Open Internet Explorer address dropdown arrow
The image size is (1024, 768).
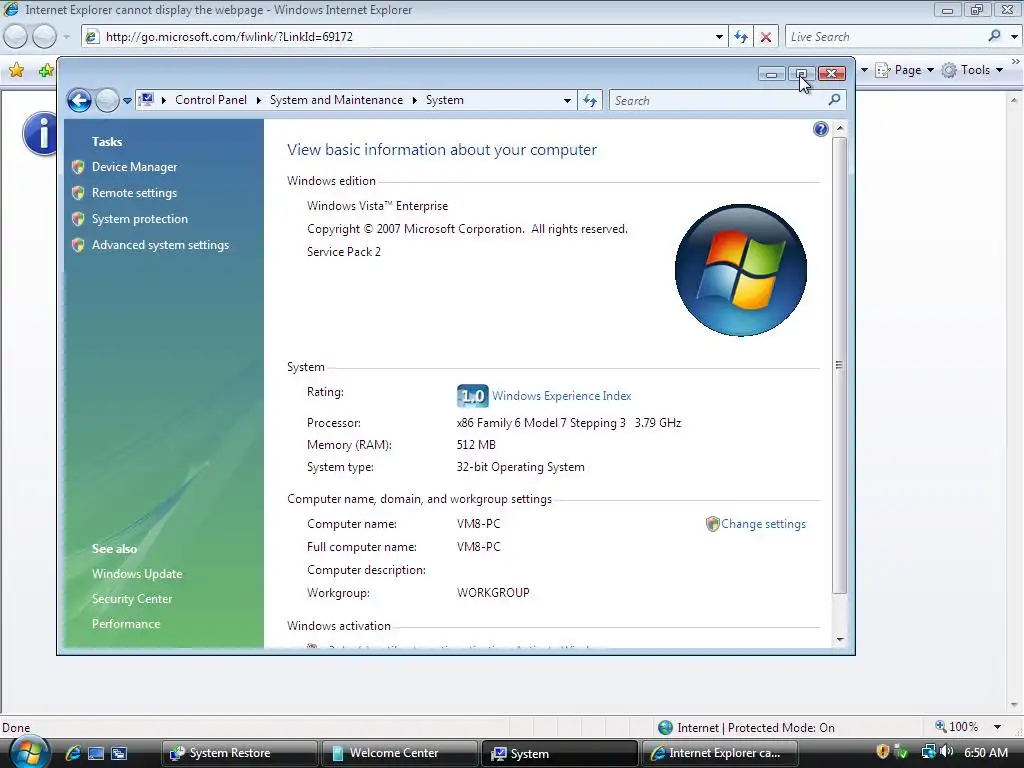point(719,37)
